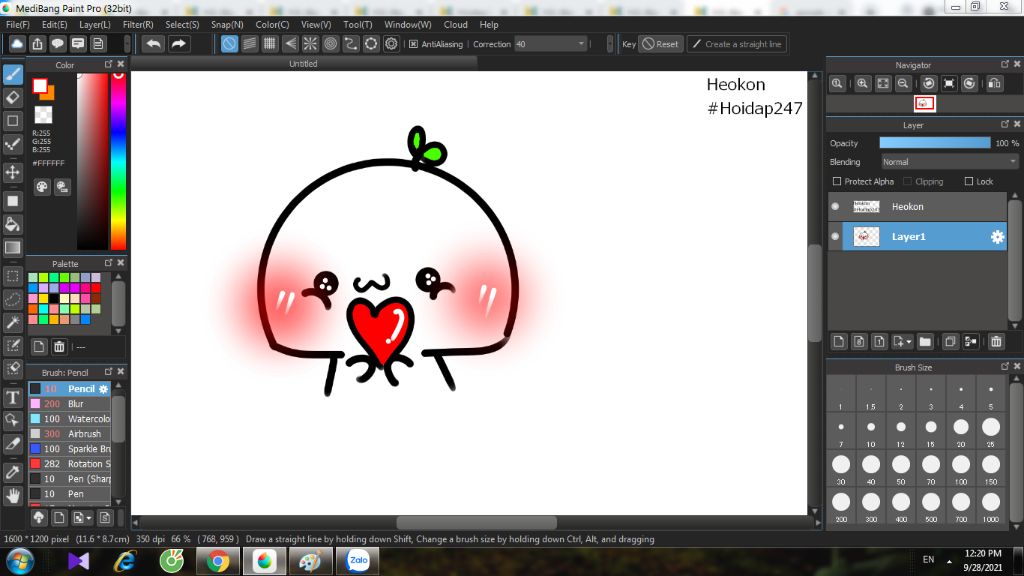The image size is (1024, 576).
Task: Open the File menu
Action: tap(18, 24)
